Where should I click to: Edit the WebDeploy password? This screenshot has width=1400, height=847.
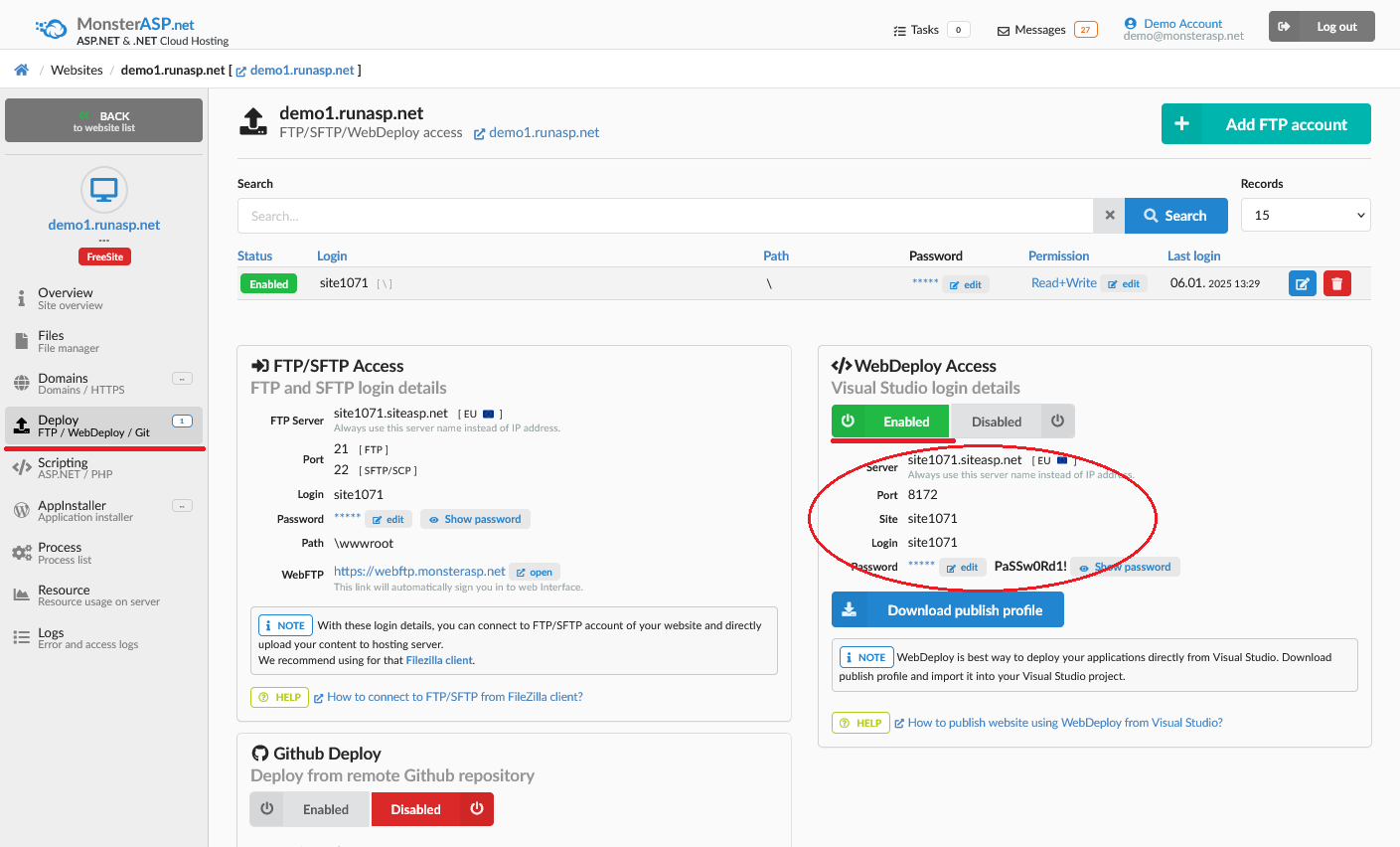tap(963, 567)
